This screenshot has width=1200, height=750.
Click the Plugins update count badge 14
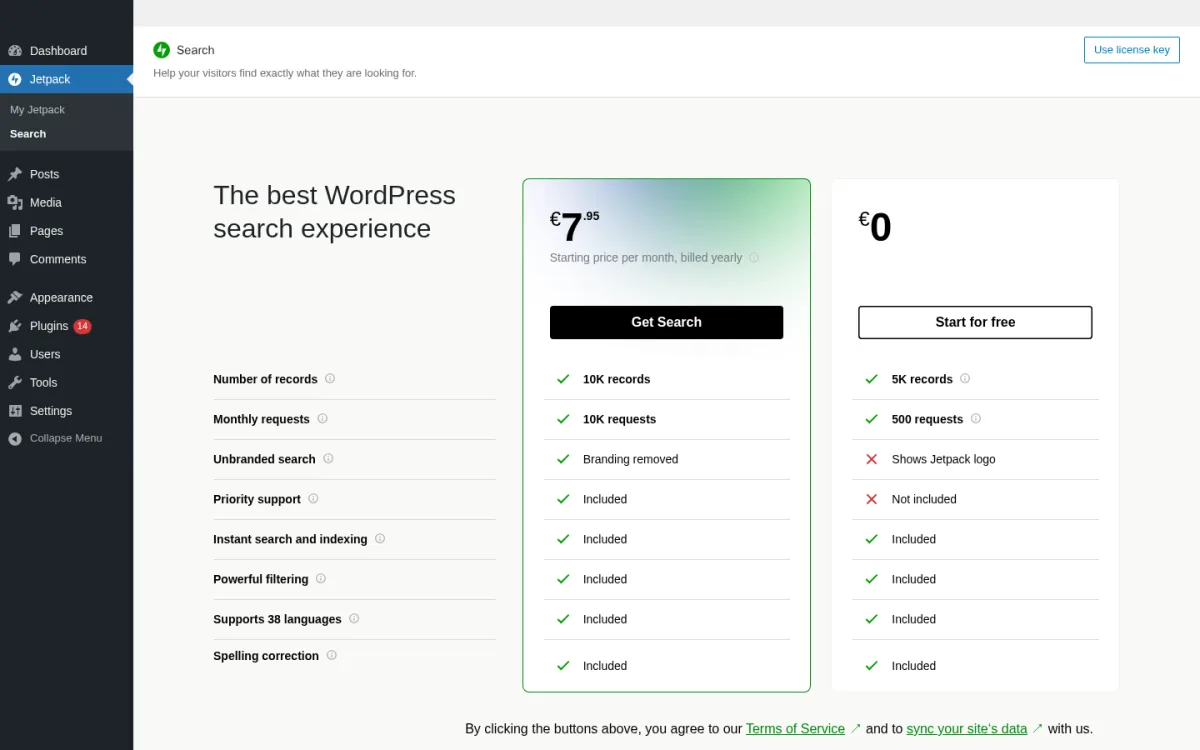(82, 326)
